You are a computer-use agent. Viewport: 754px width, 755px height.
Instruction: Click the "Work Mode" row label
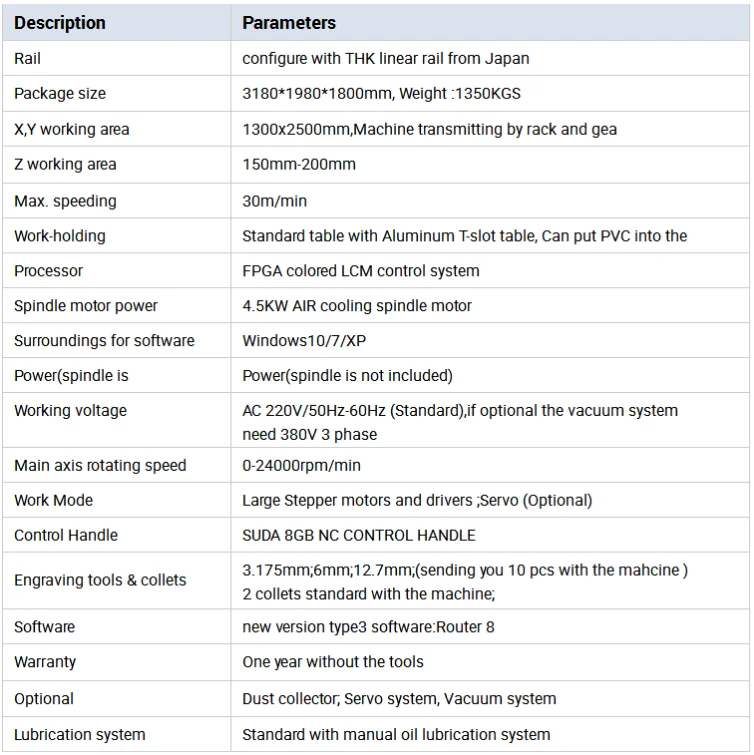(x=53, y=500)
